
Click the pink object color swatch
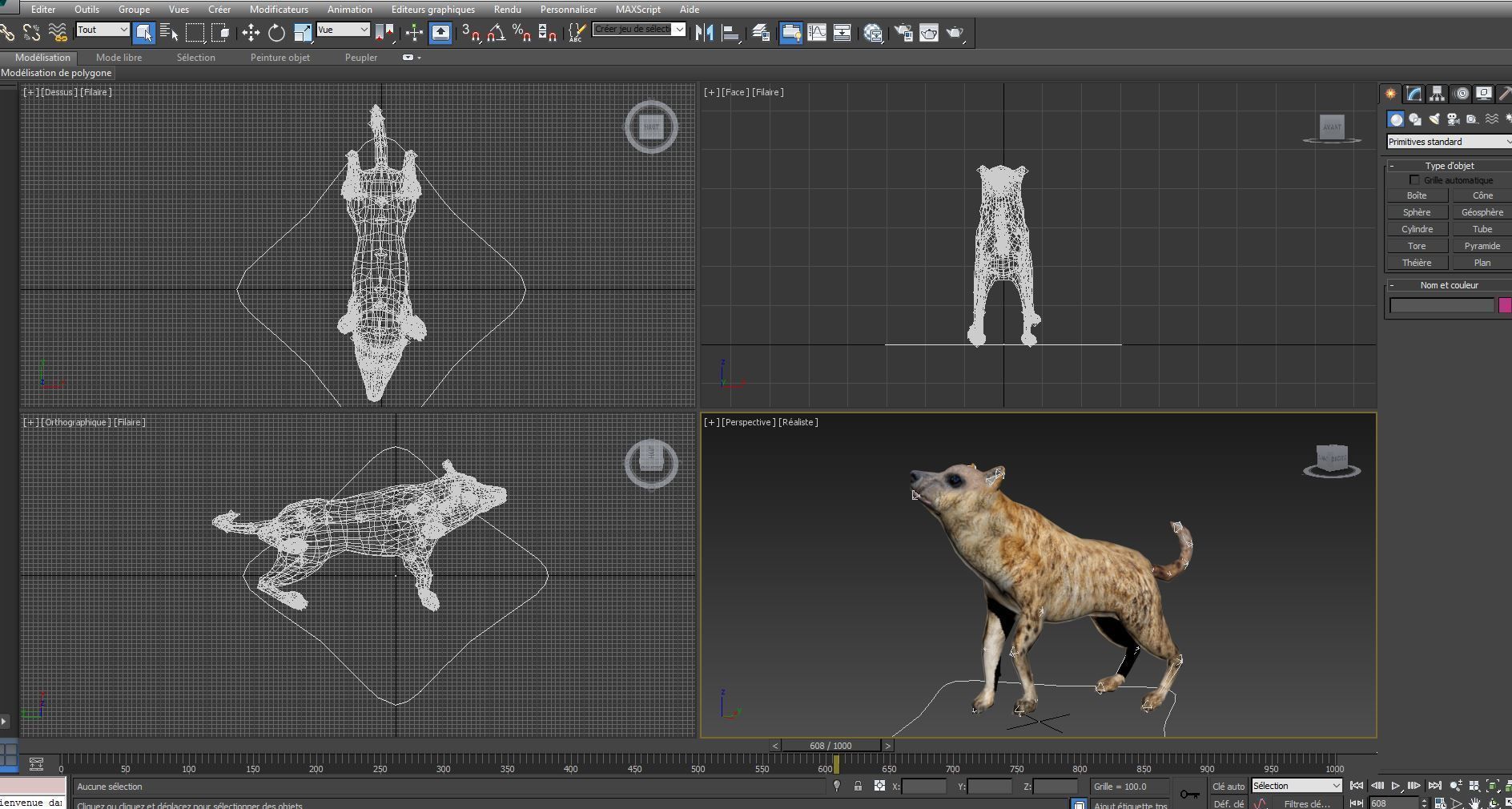(1505, 305)
